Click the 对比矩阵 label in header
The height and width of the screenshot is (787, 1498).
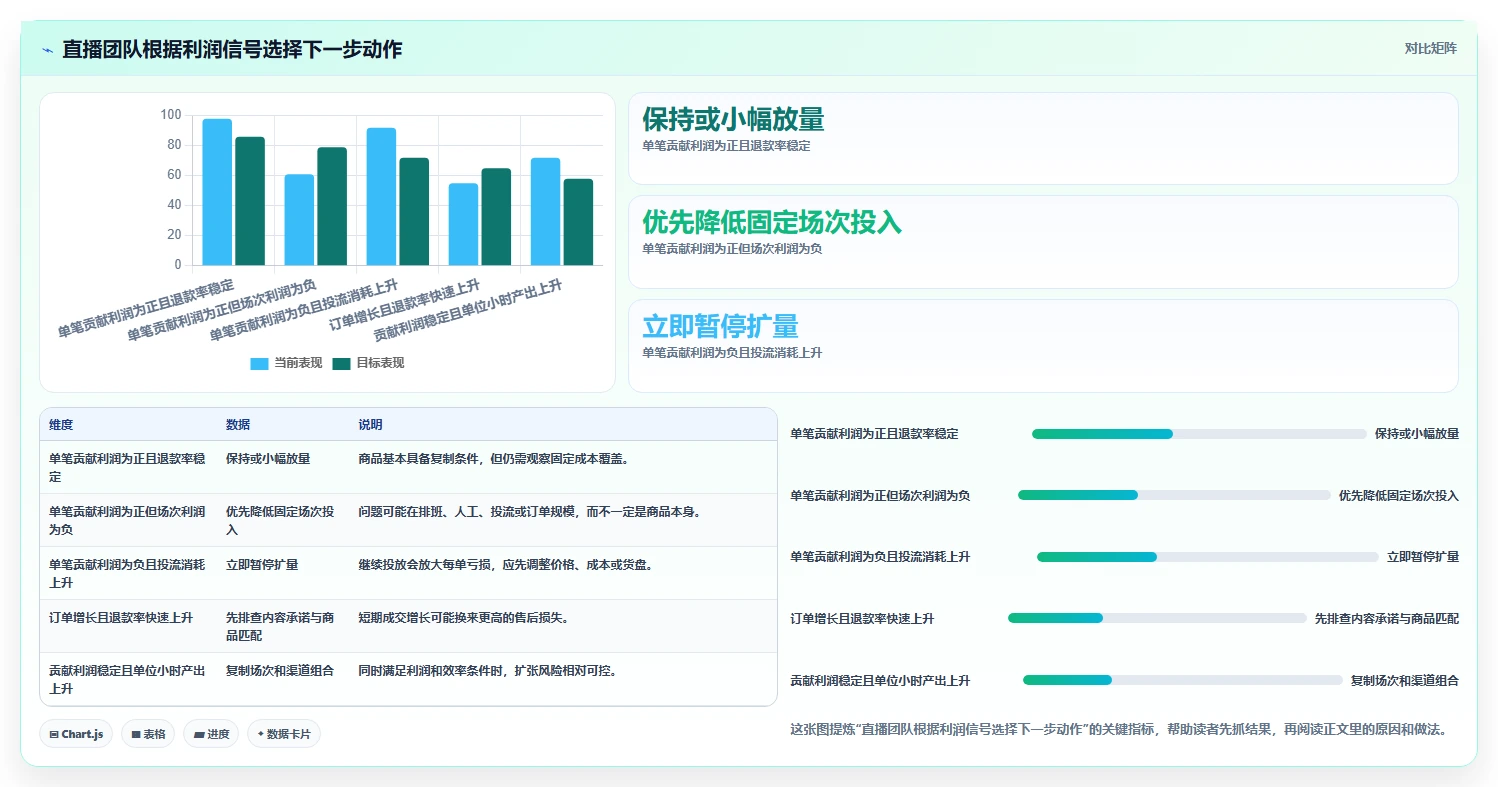tap(1430, 49)
